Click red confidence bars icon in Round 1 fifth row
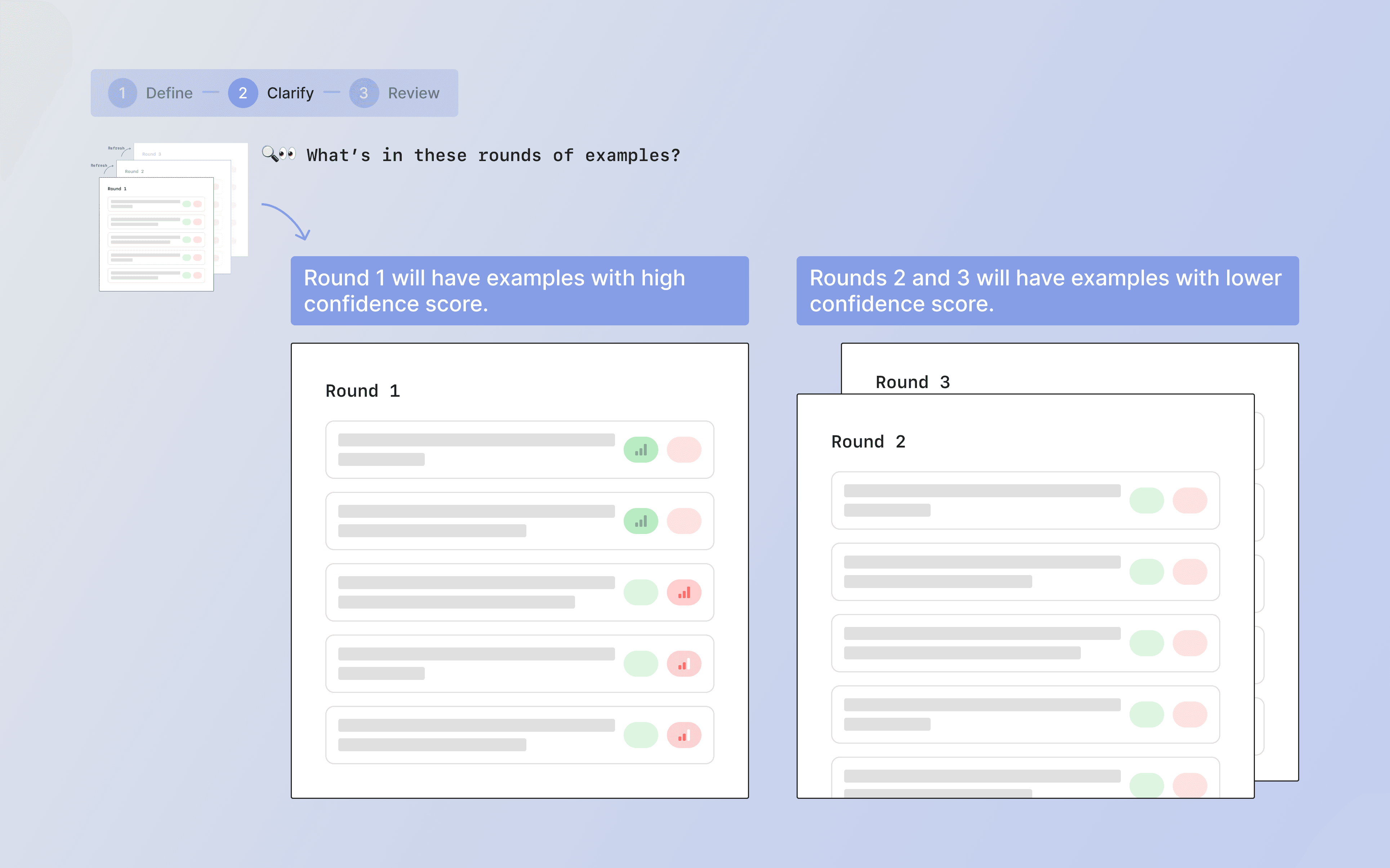Screen dimensions: 1390x868 coord(683,735)
